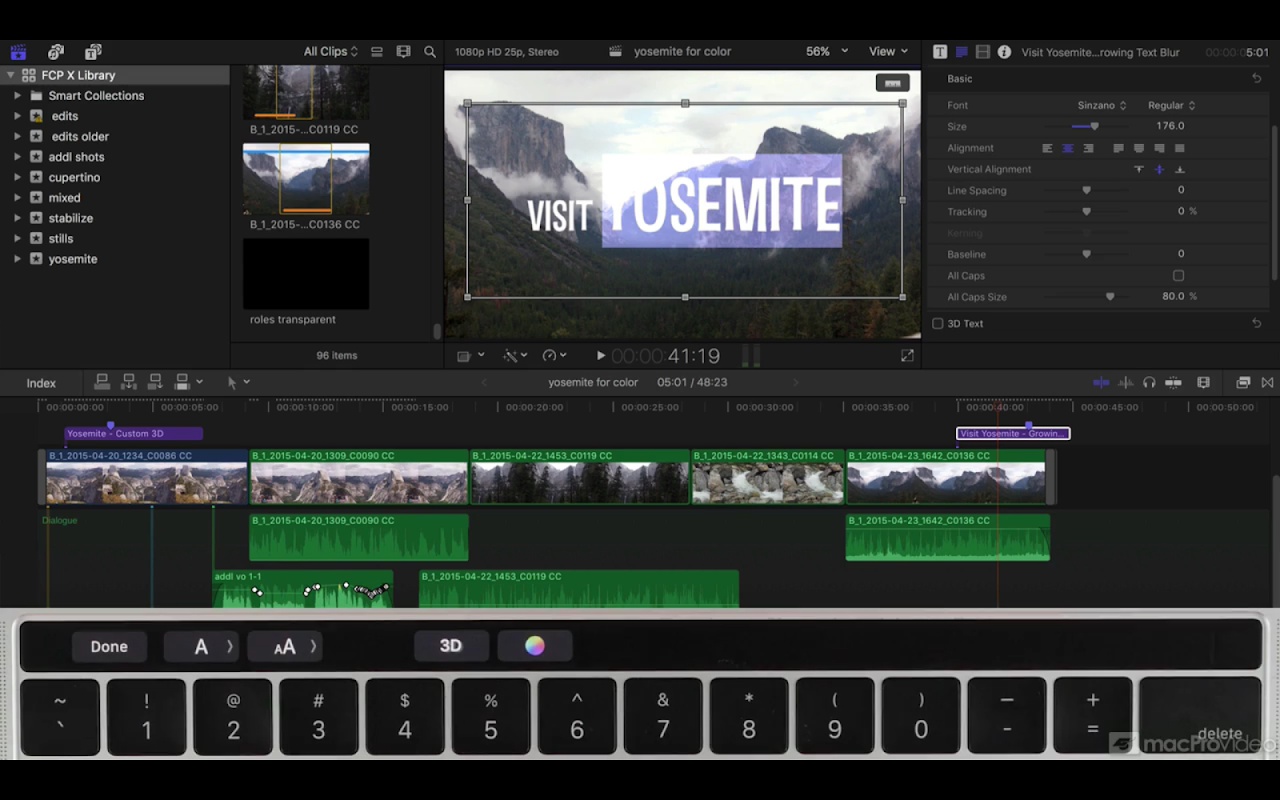1280x800 pixels.
Task: Set text alignment to left
Action: (x=1047, y=148)
